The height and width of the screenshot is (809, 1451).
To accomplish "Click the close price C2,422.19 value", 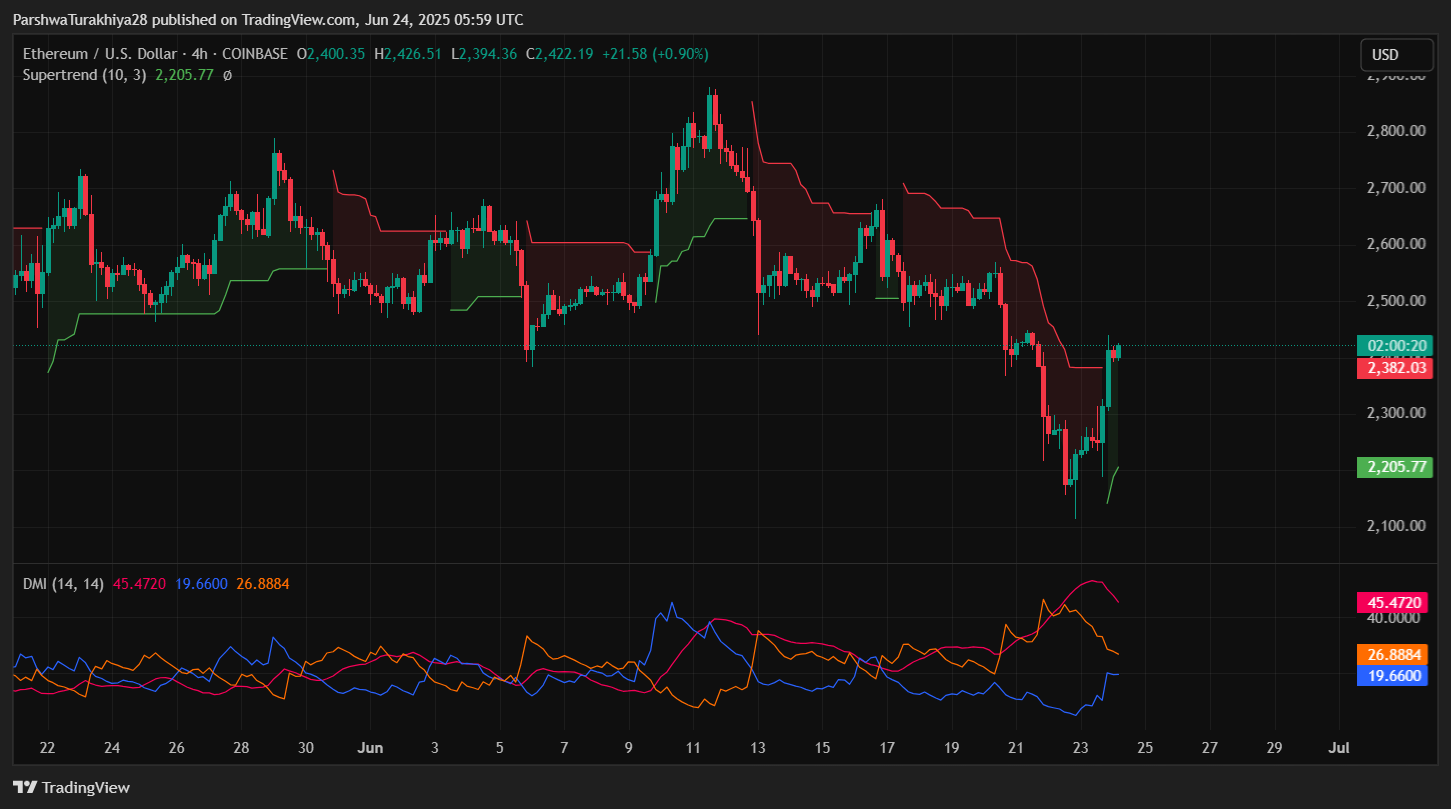I will [x=558, y=54].
